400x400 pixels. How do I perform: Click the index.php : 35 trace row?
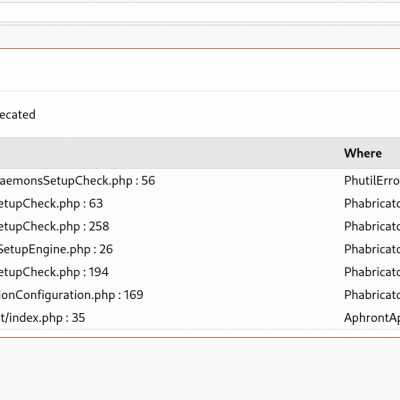[42, 318]
